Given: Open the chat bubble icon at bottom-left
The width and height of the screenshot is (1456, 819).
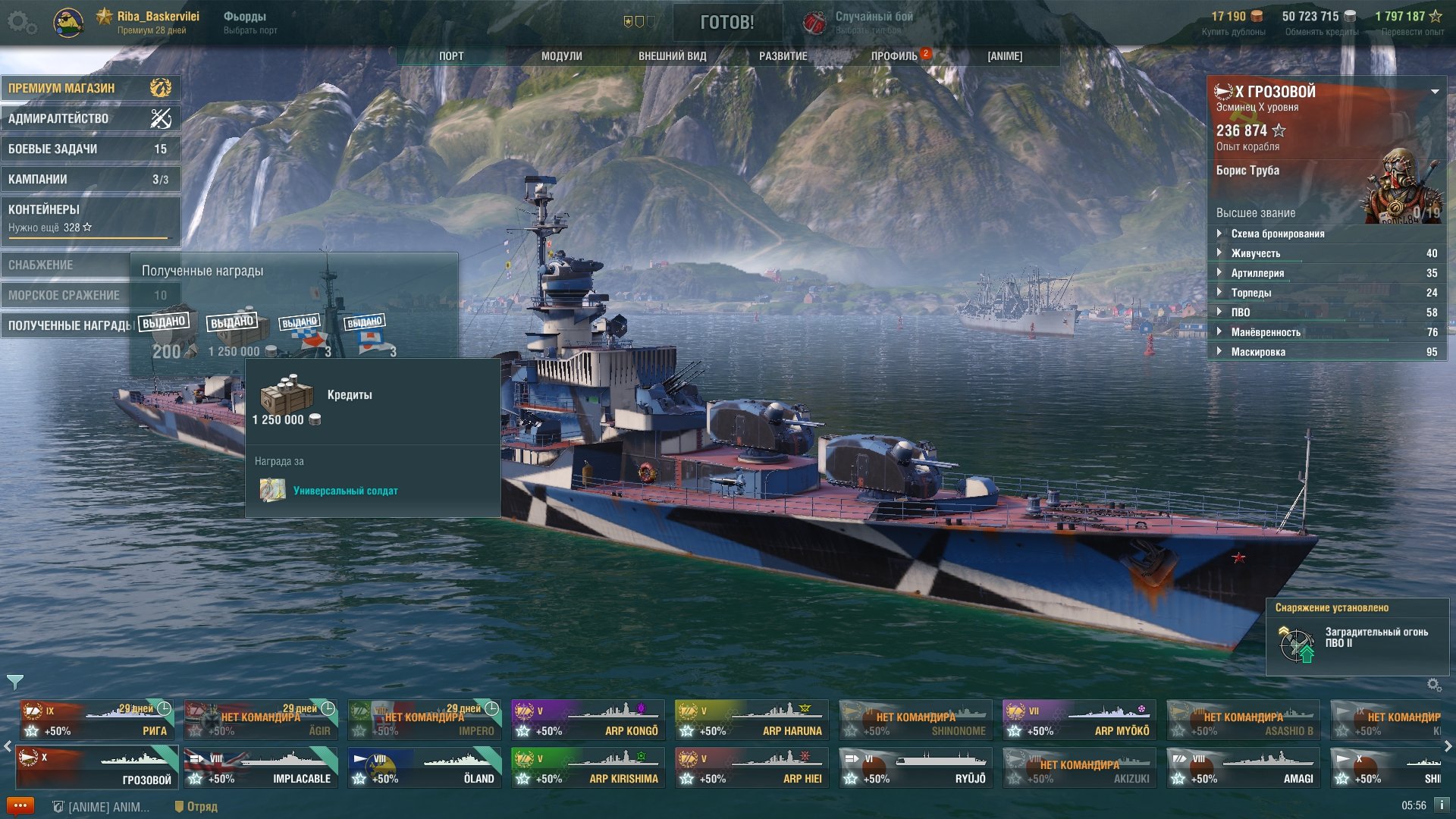Looking at the screenshot, I should [x=20, y=806].
